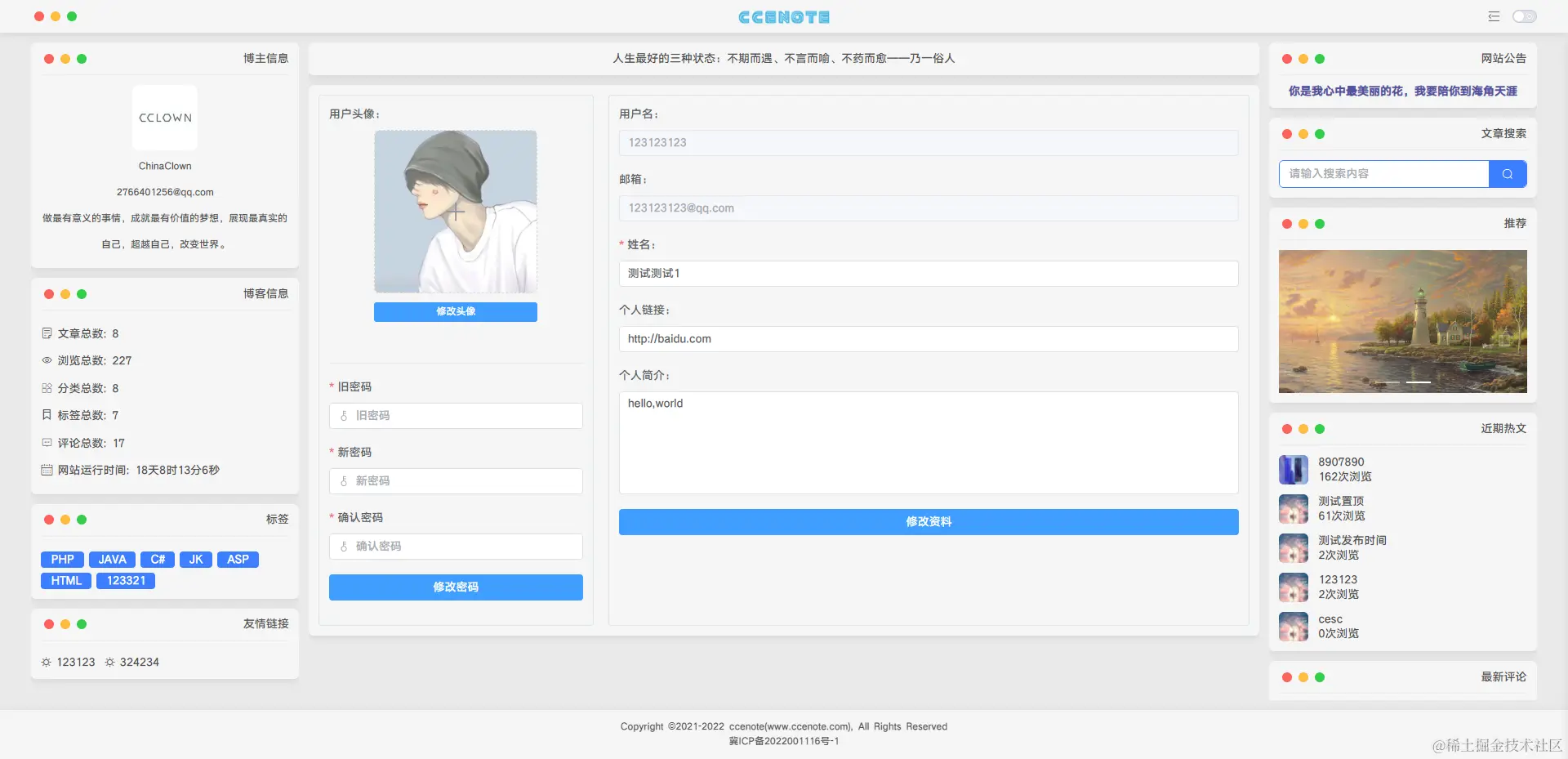The width and height of the screenshot is (1568, 759).
Task: Open hot article titled cesc
Action: tap(1330, 619)
